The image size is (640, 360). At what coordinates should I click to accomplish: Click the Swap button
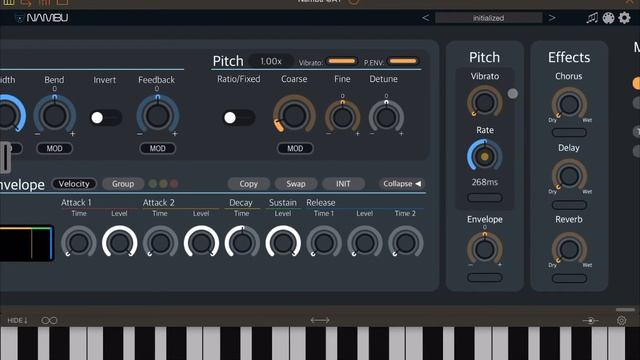296,184
